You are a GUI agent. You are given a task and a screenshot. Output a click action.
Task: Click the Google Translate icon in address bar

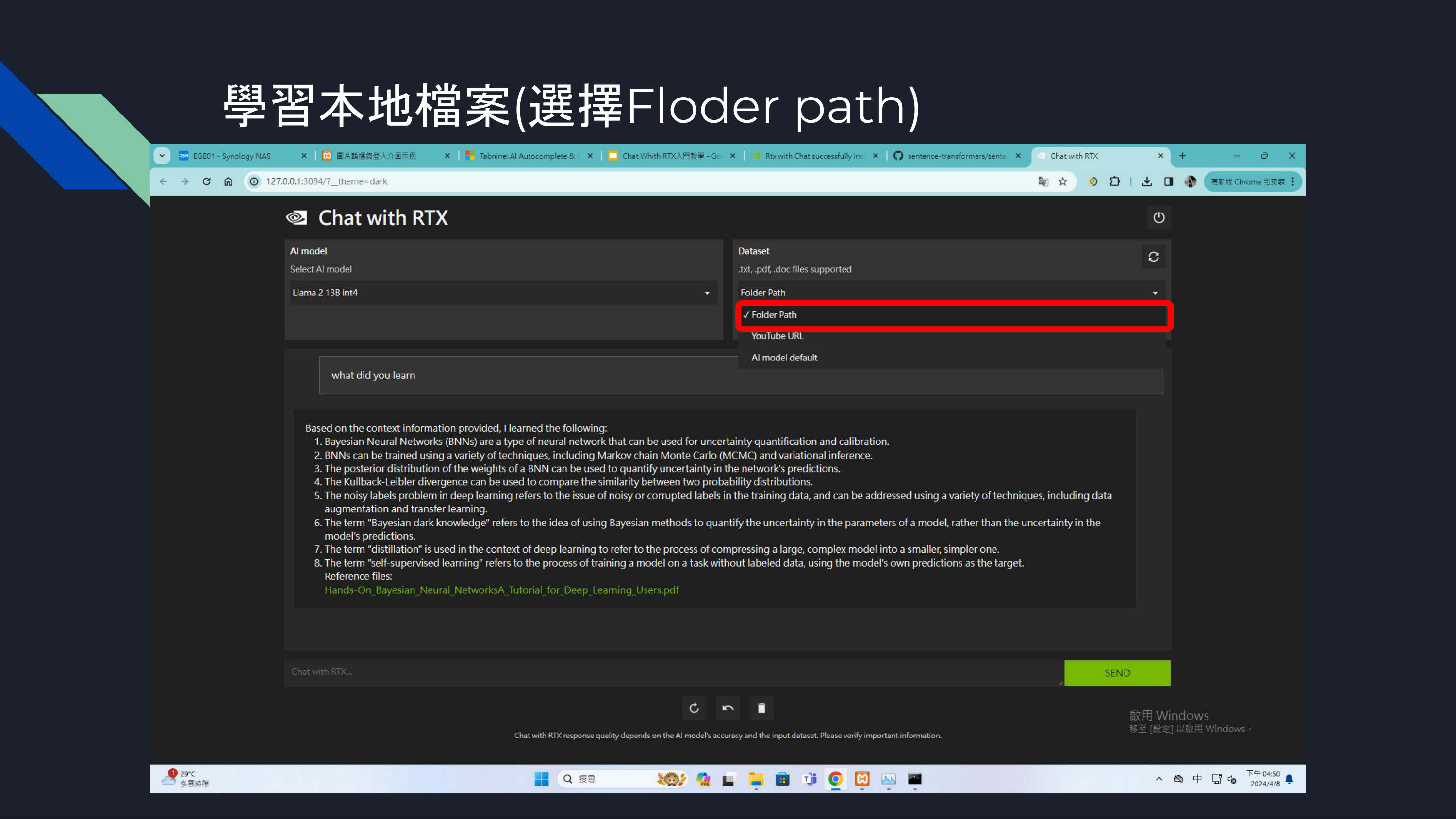coord(1043,181)
